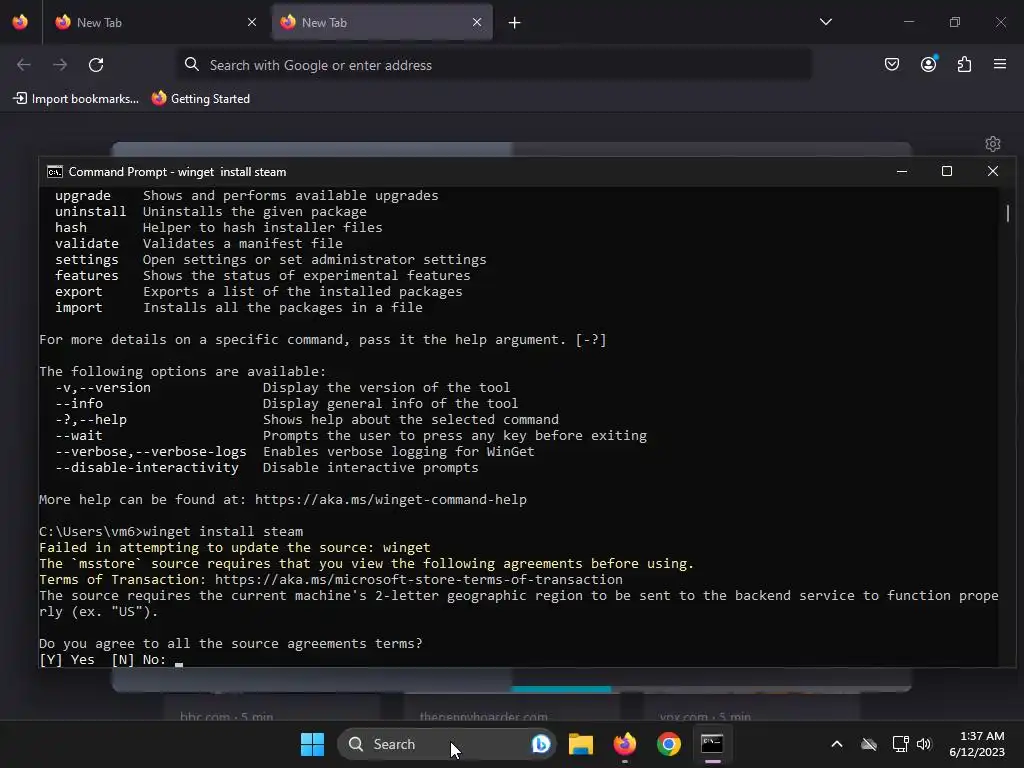Open the Firefox account icon
The height and width of the screenshot is (768, 1024).
coord(928,64)
